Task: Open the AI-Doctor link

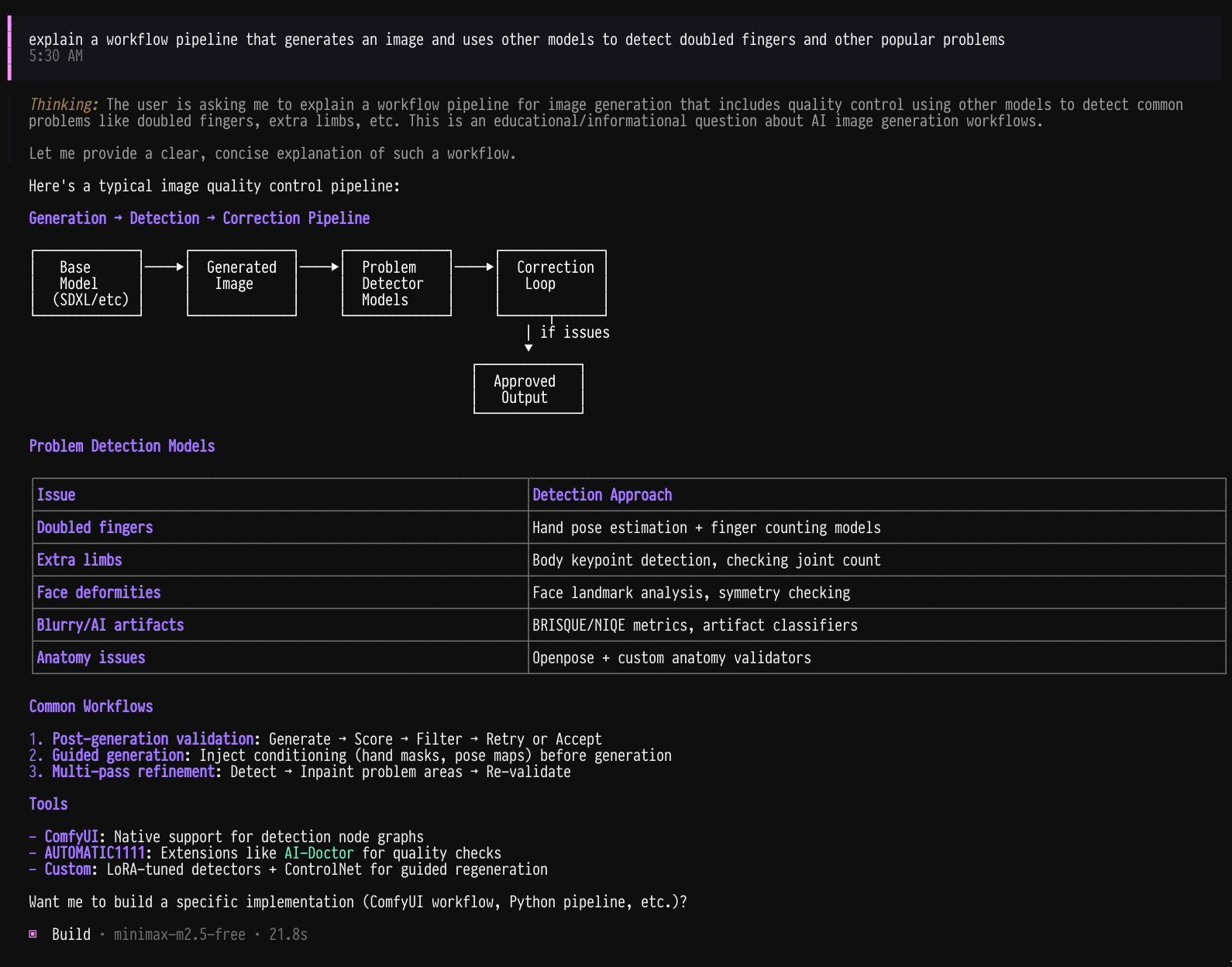Action: 318,853
